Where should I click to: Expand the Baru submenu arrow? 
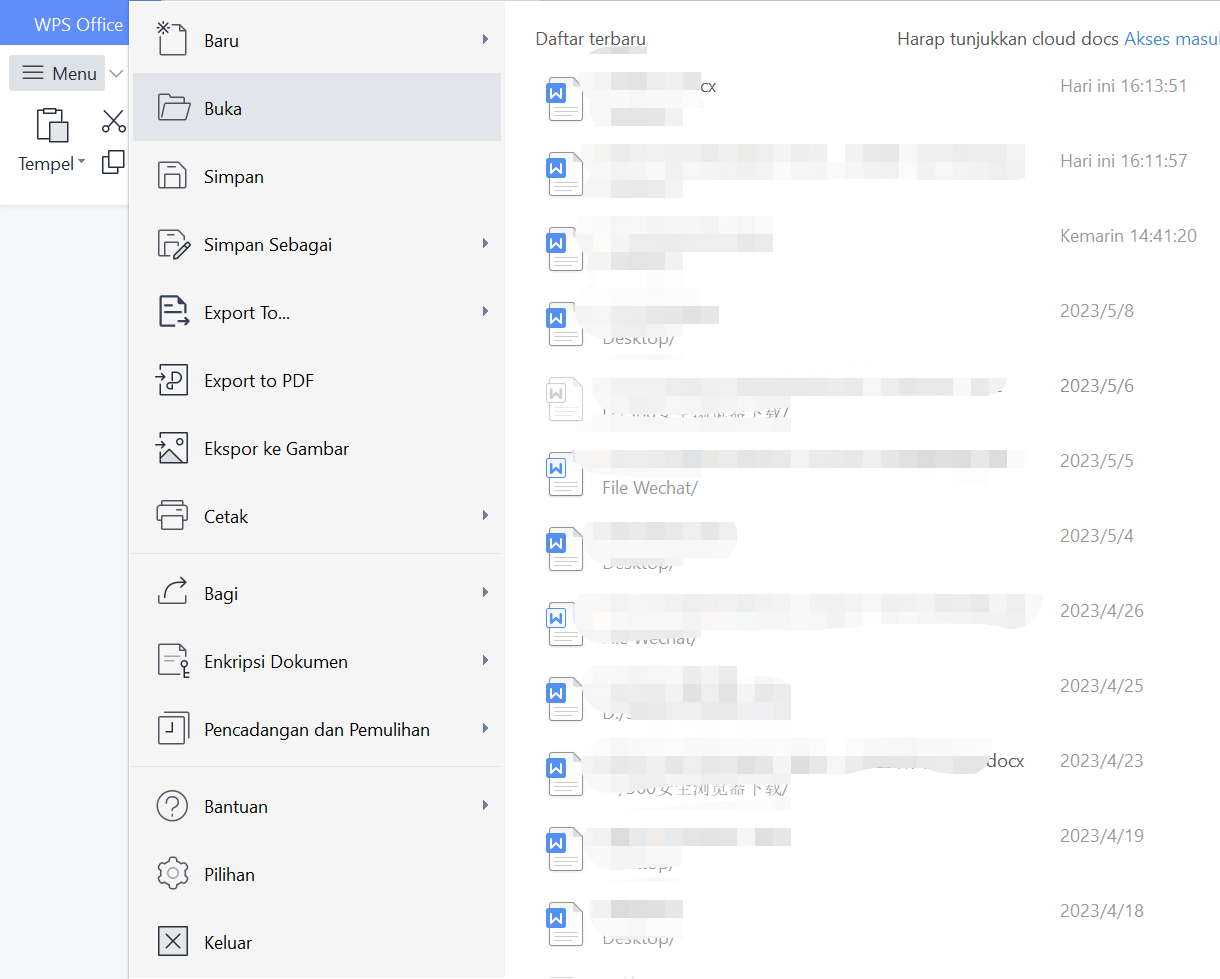coord(485,39)
